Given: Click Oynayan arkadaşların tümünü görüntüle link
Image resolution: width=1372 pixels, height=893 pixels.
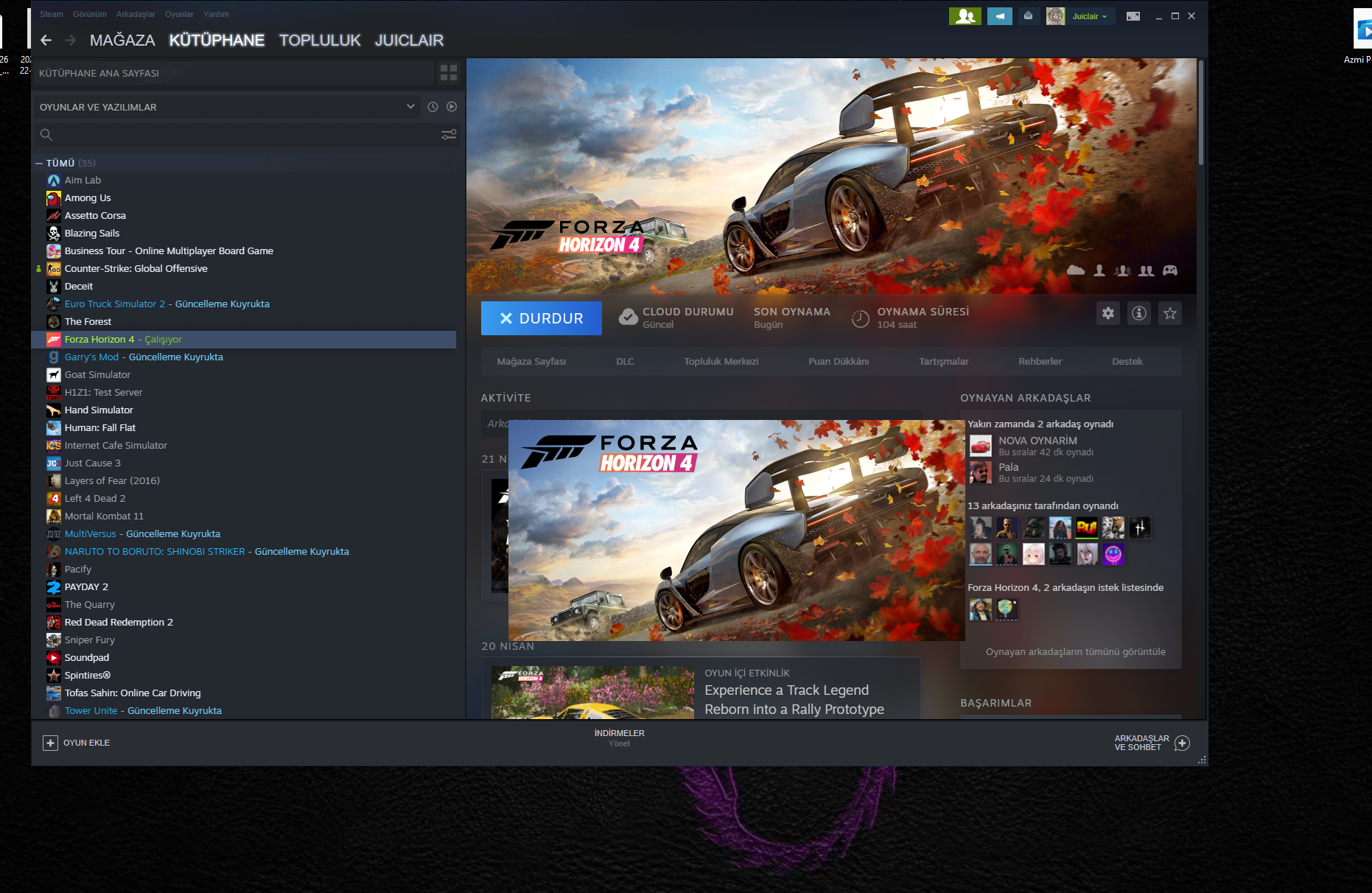Looking at the screenshot, I should pyautogui.click(x=1075, y=651).
